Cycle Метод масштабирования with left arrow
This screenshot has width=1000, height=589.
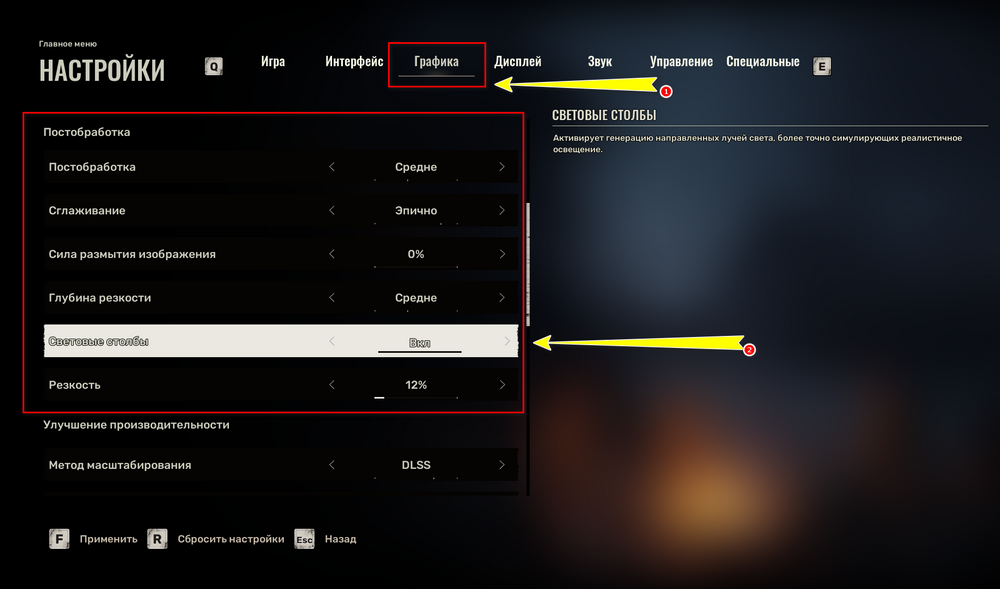tap(332, 465)
